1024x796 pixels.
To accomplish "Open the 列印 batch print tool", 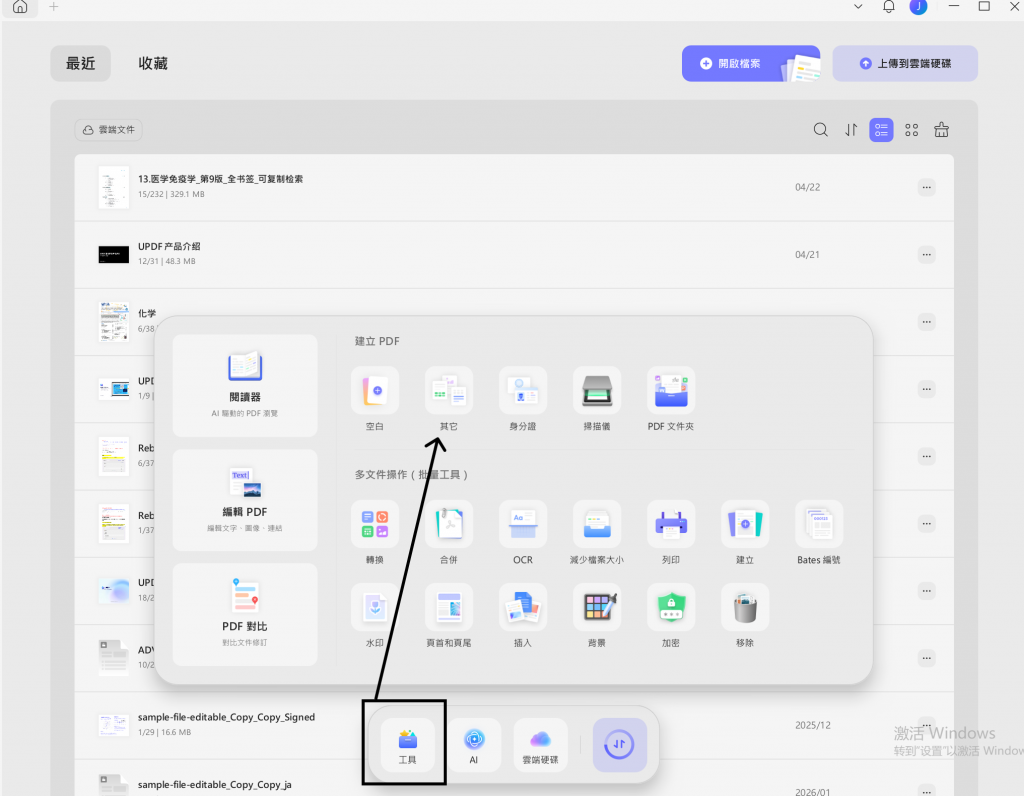I will 671,524.
